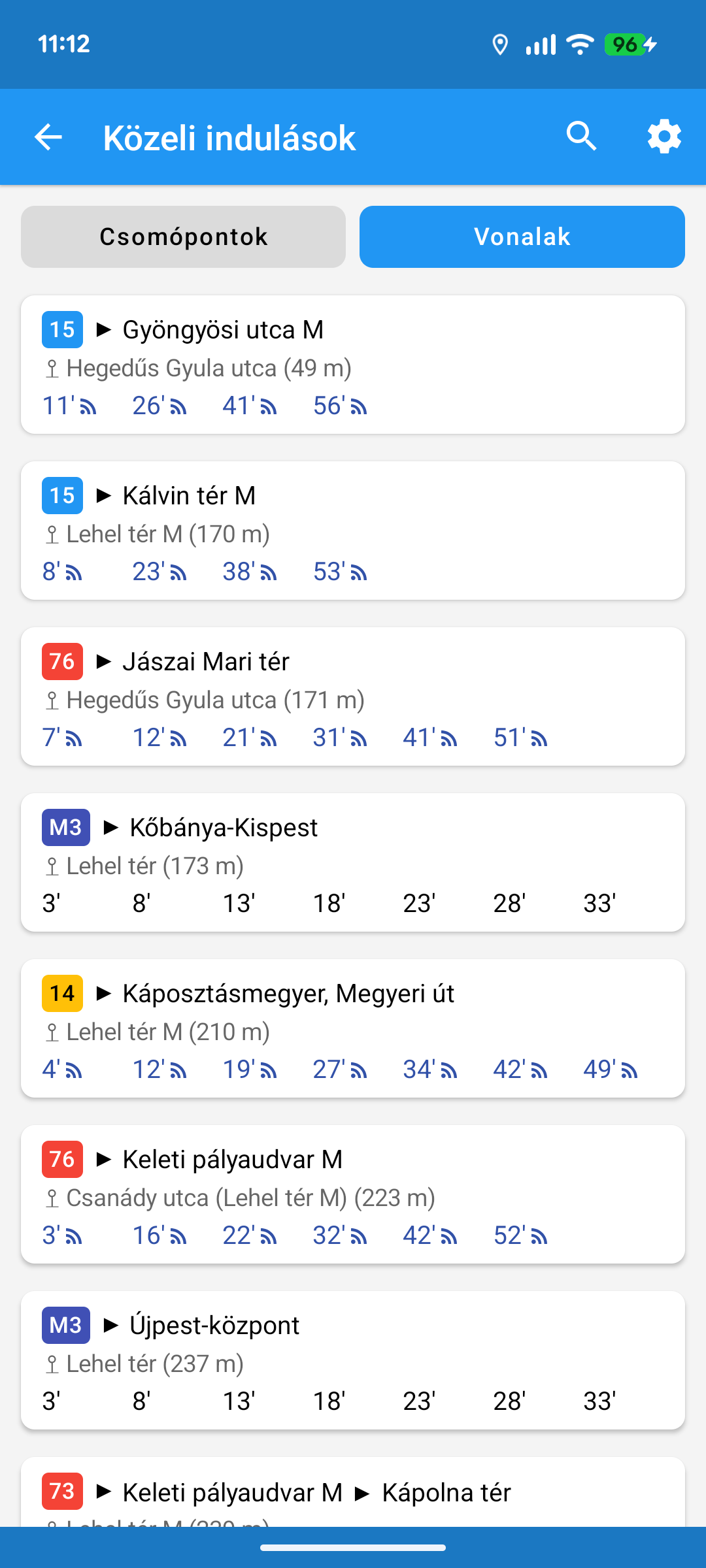Tap the red 73 line badge
This screenshot has height=1568, width=706.
click(62, 1491)
